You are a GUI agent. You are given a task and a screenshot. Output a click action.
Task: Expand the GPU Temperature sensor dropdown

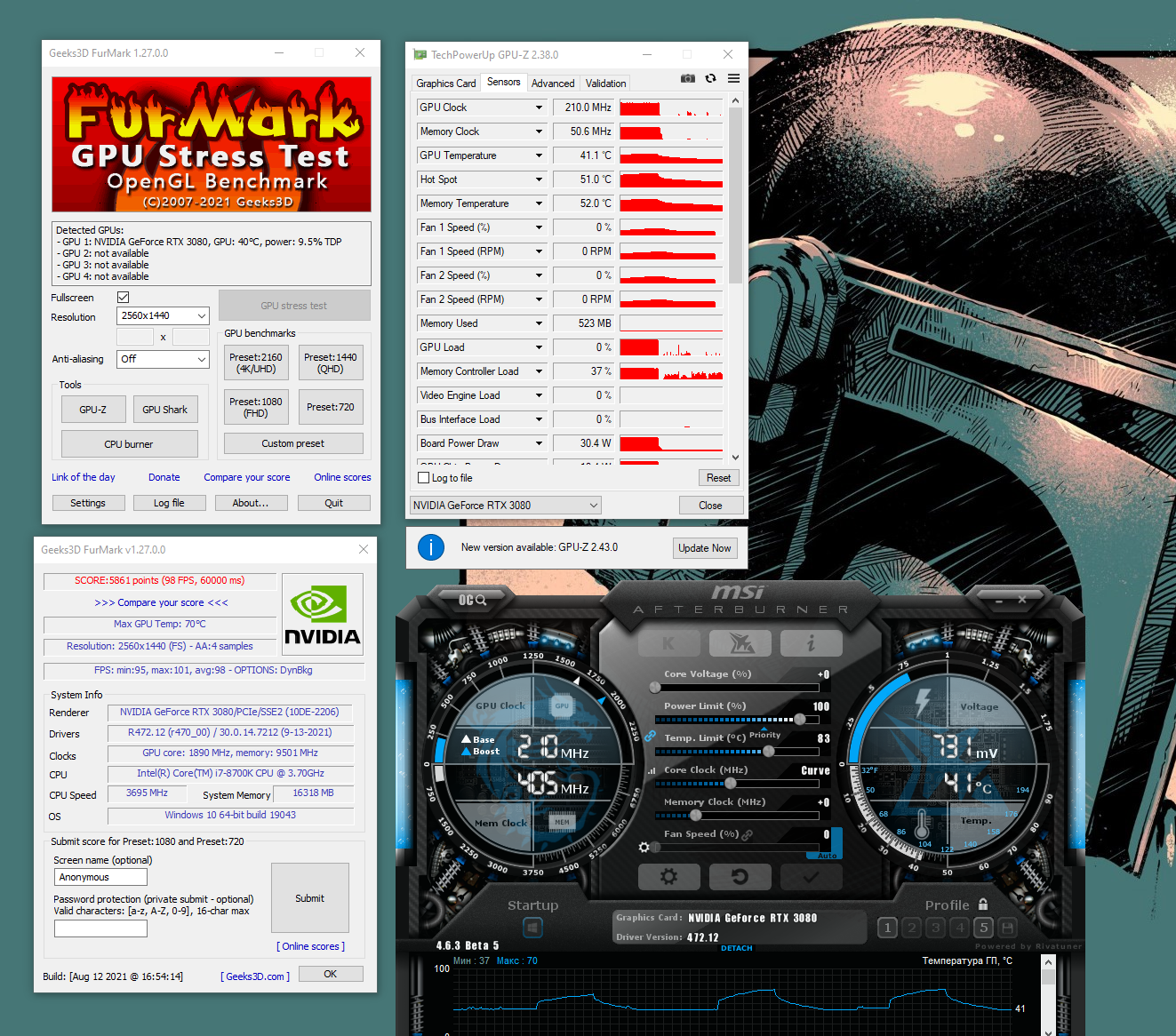(539, 155)
